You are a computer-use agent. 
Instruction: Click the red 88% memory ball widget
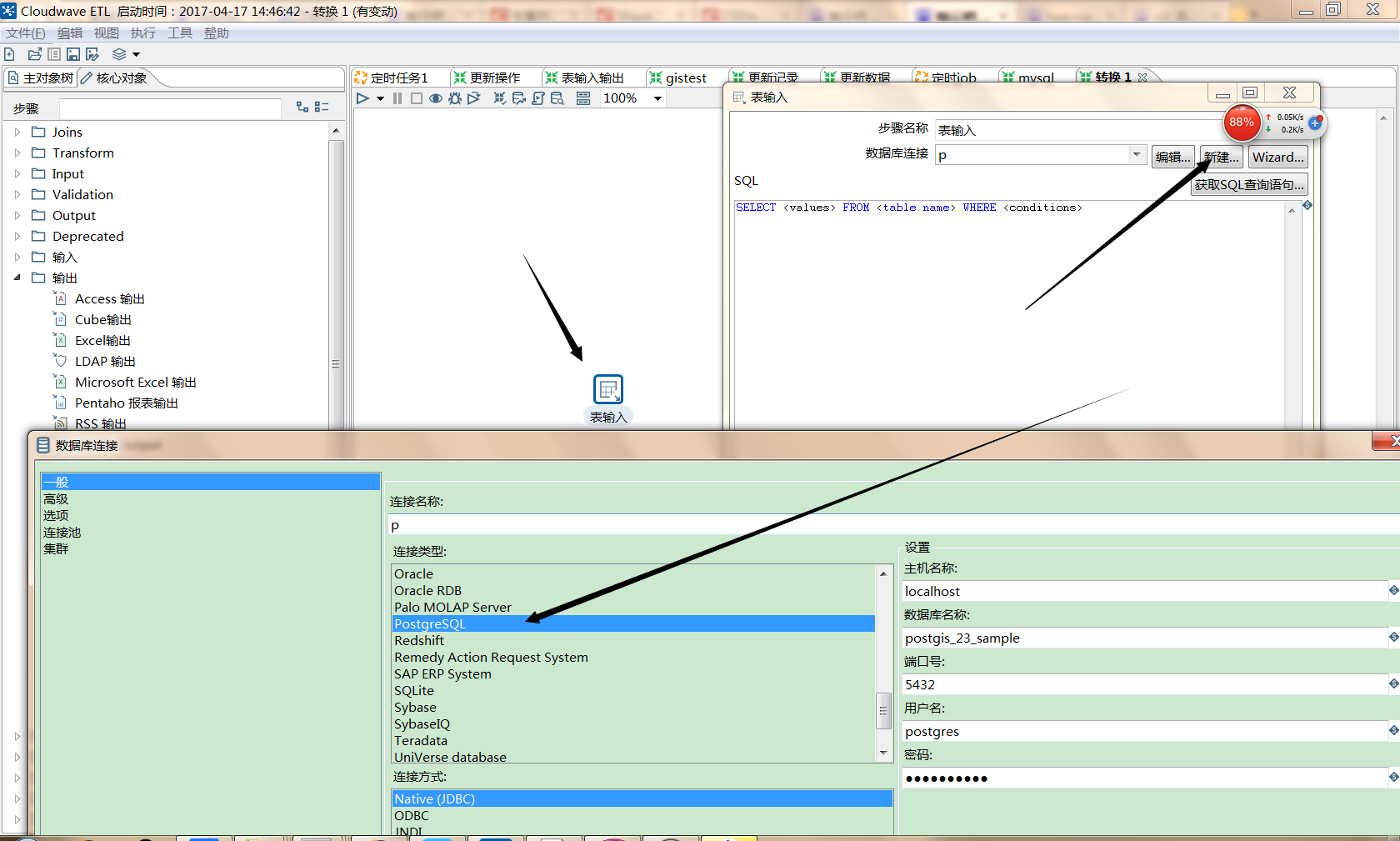(1242, 123)
